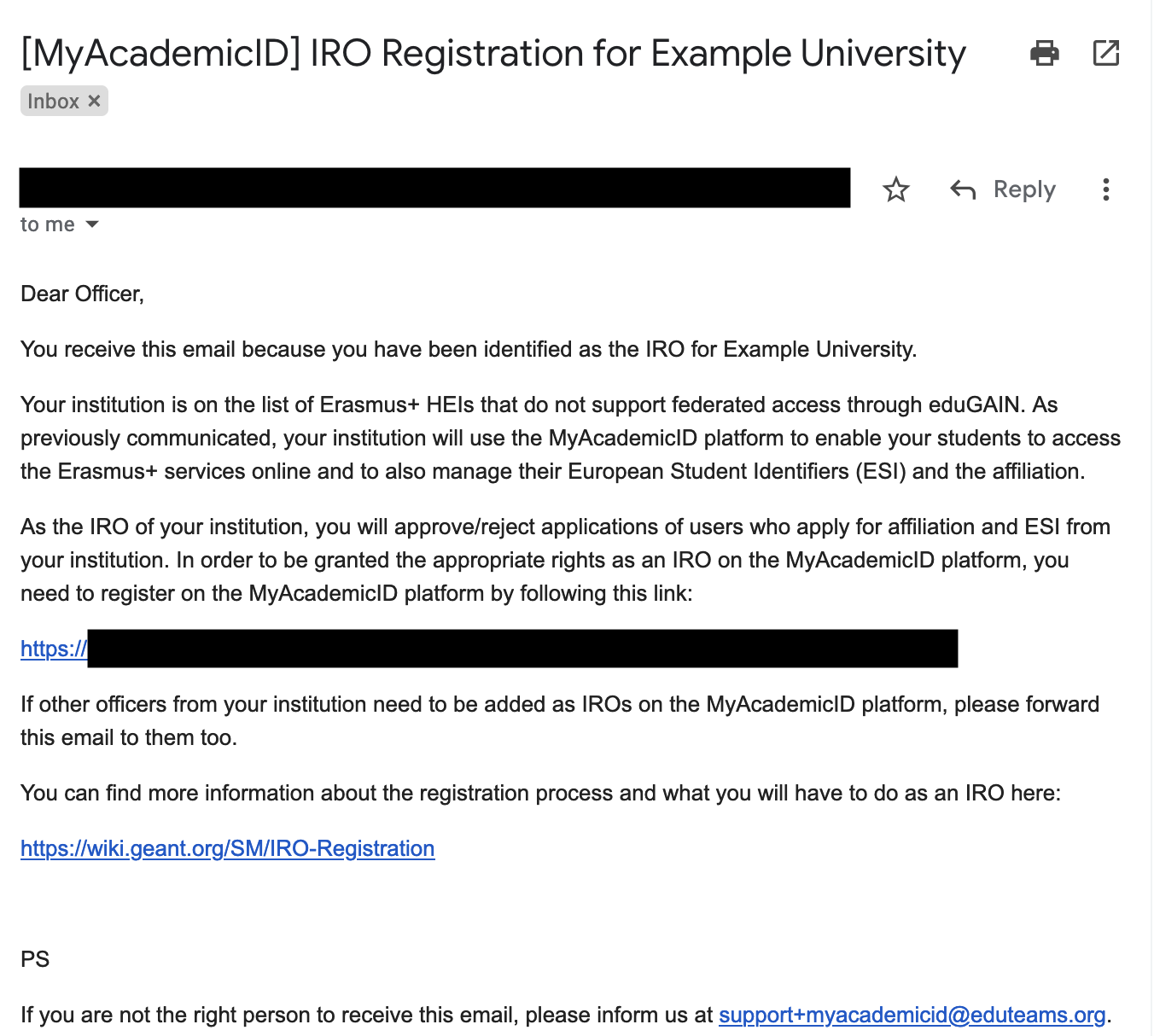Viewport: 1154px width, 1036px height.
Task: Star this message
Action: point(895,189)
